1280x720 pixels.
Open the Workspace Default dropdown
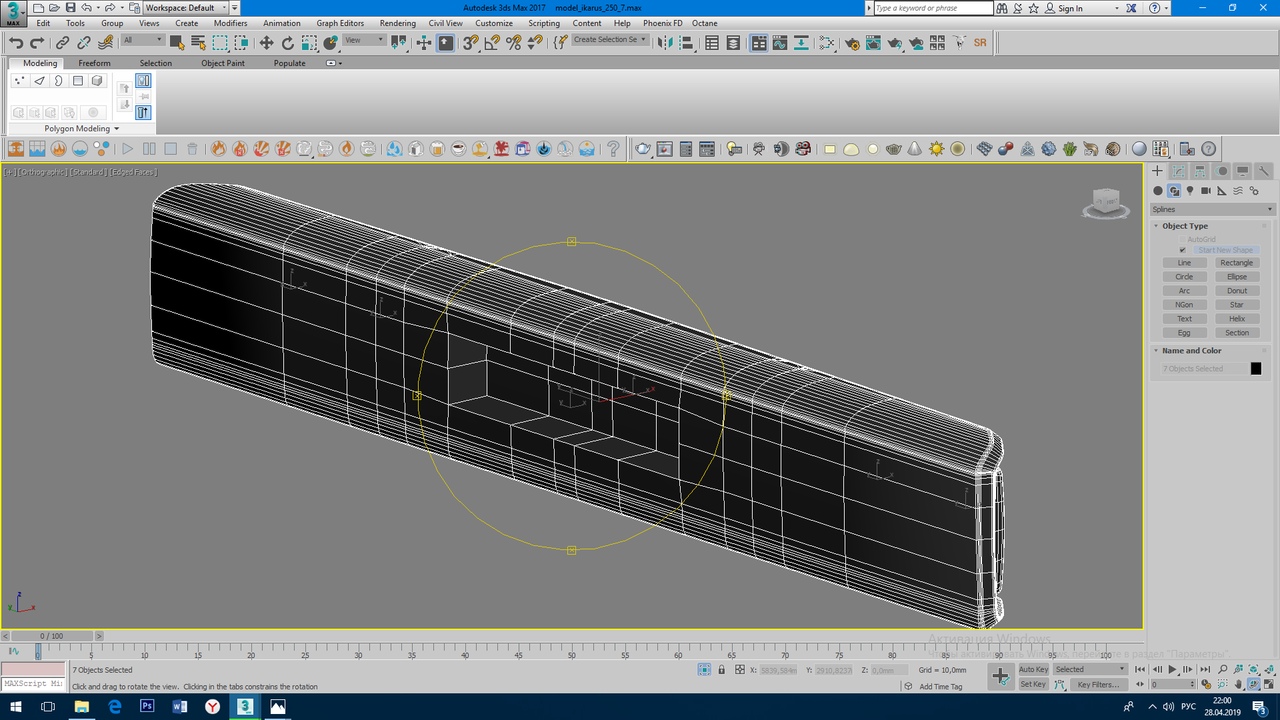185,8
